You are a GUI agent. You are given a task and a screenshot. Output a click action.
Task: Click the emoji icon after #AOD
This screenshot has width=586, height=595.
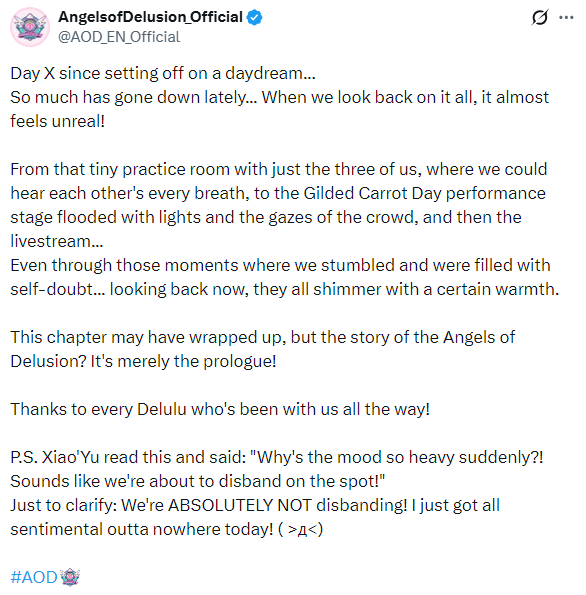[x=70, y=577]
